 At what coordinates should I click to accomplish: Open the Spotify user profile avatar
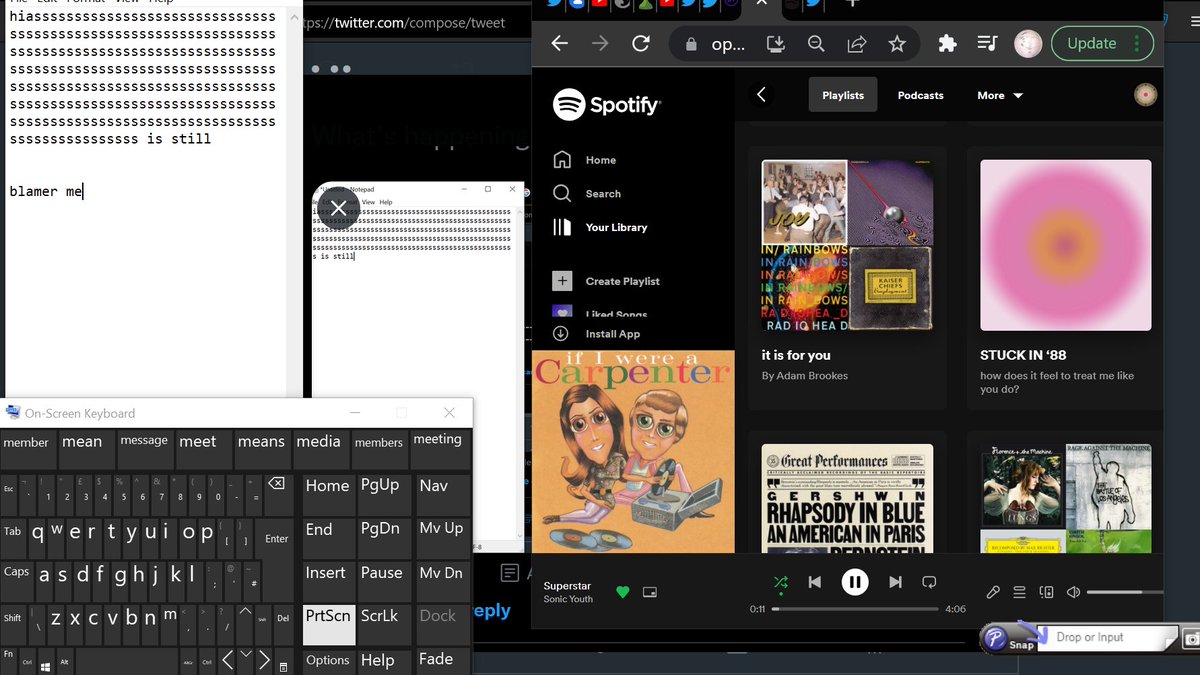pos(1146,95)
